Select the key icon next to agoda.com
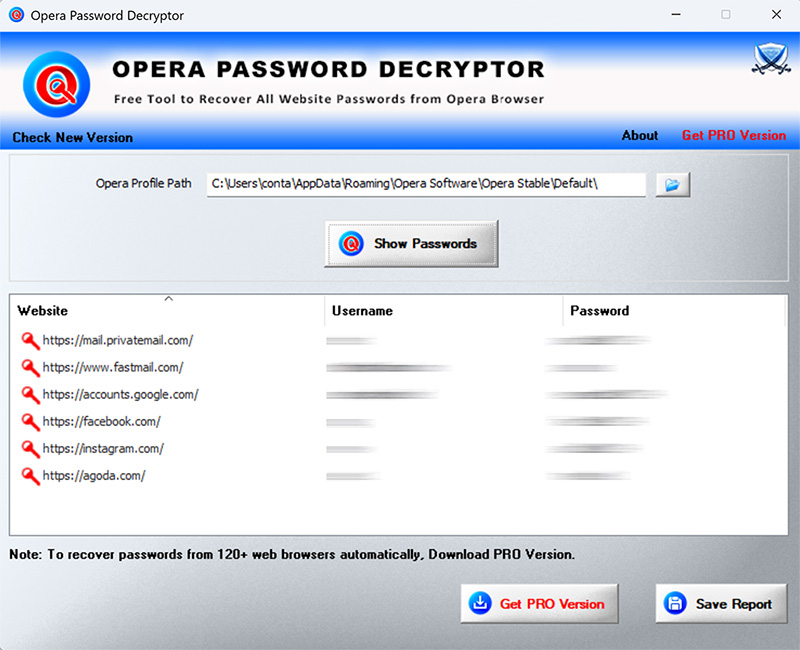800x650 pixels. pos(30,475)
